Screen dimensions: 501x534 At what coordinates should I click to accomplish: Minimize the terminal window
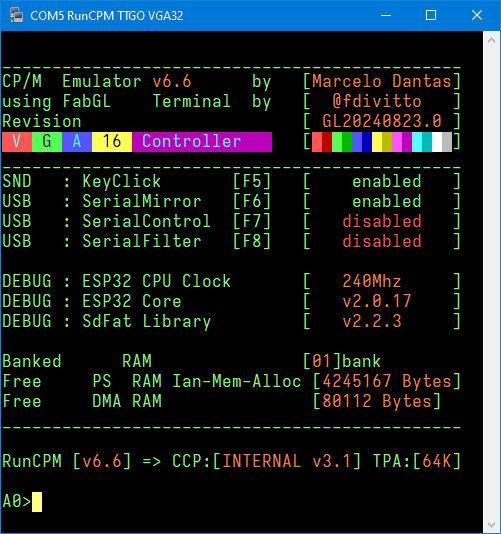(386, 15)
